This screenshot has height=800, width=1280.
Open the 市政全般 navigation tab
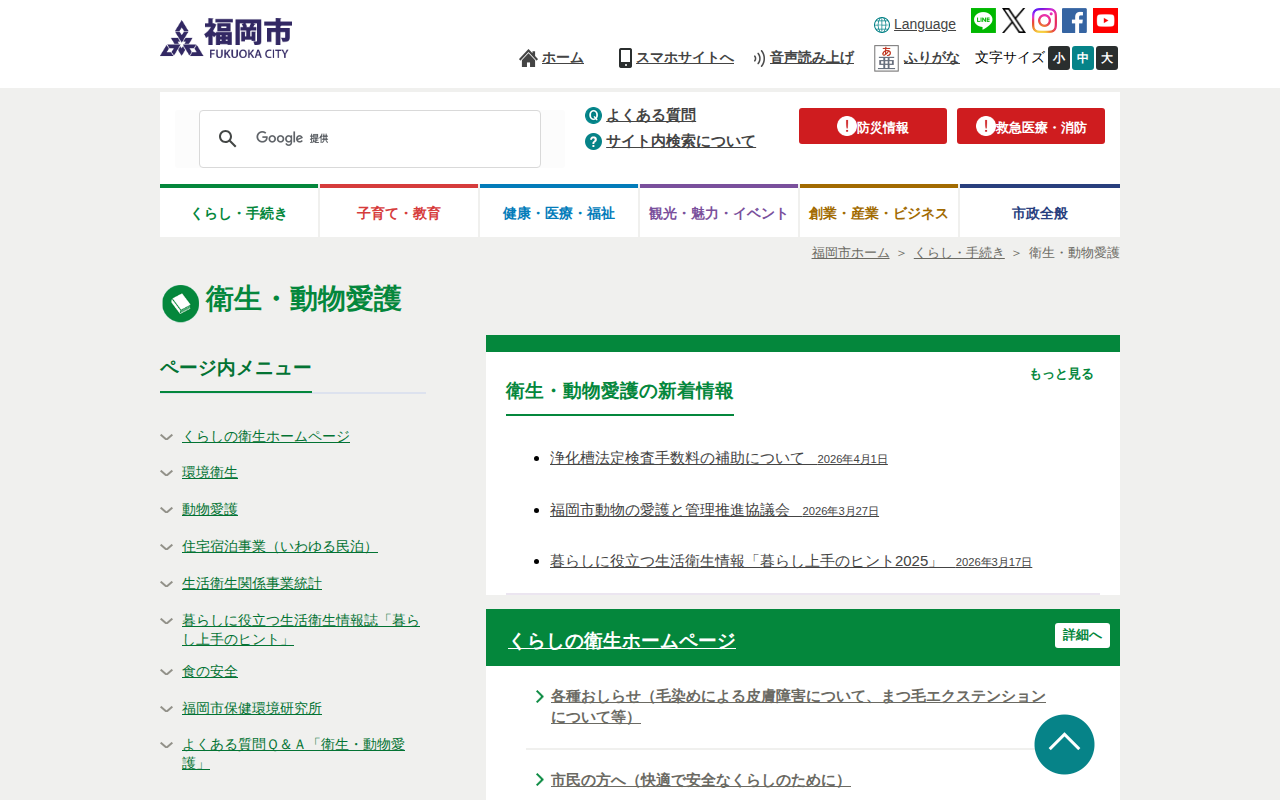(x=1040, y=211)
